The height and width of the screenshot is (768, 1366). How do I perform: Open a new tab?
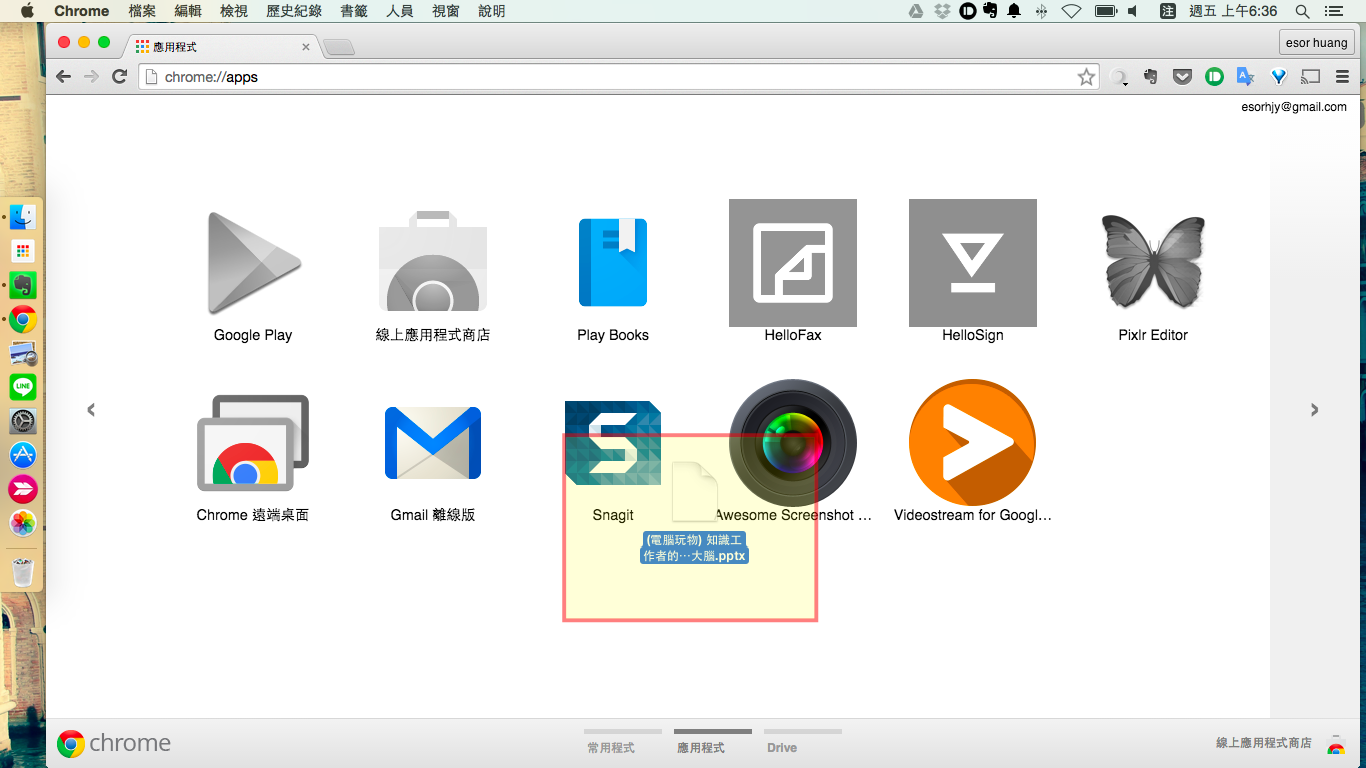[x=340, y=47]
